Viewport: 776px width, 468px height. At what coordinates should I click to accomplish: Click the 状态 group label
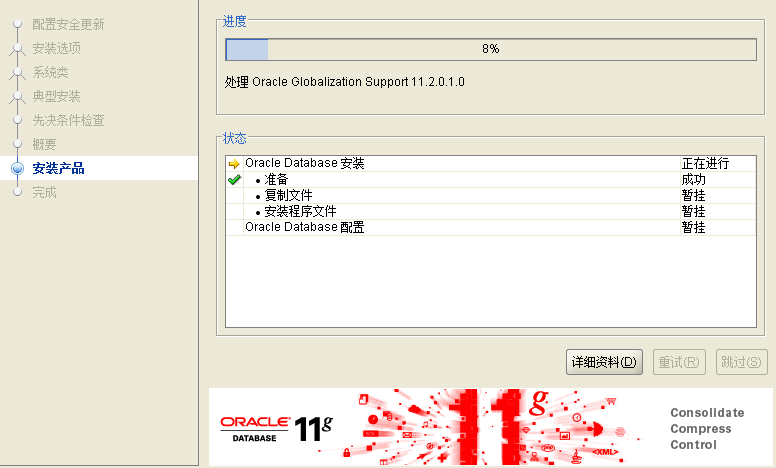click(235, 138)
